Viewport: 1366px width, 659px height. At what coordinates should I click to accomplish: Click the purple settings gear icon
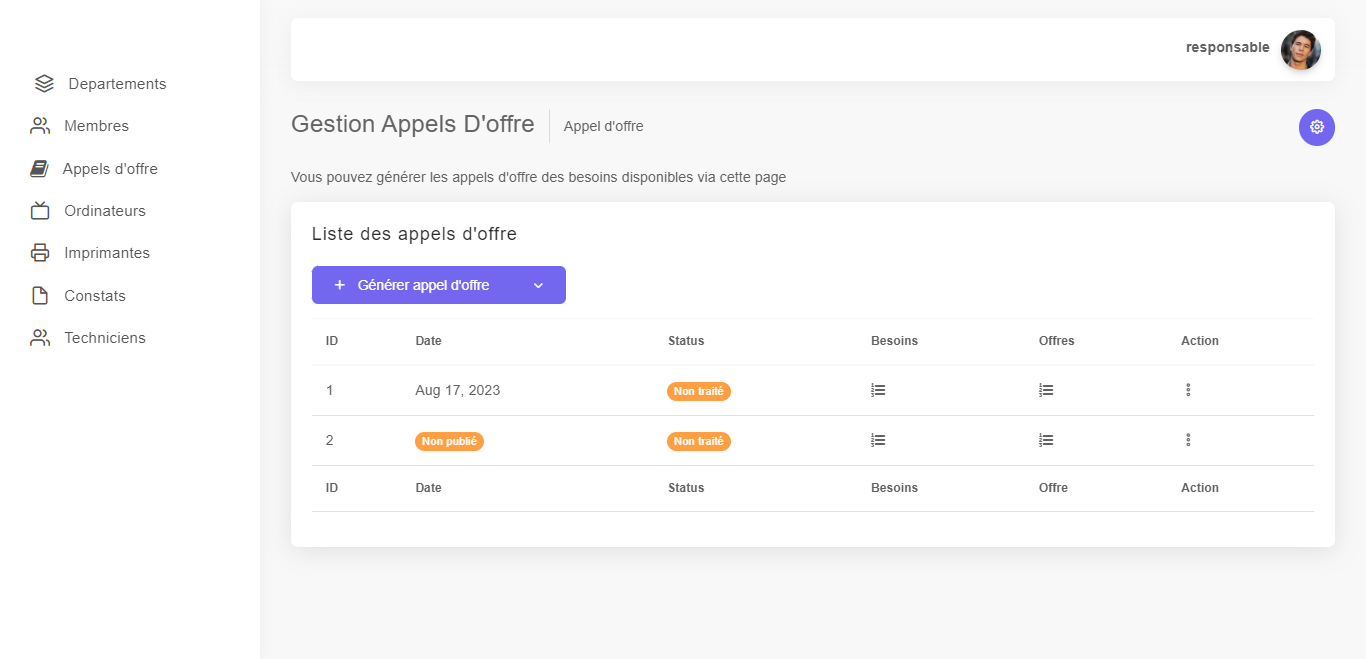point(1316,127)
